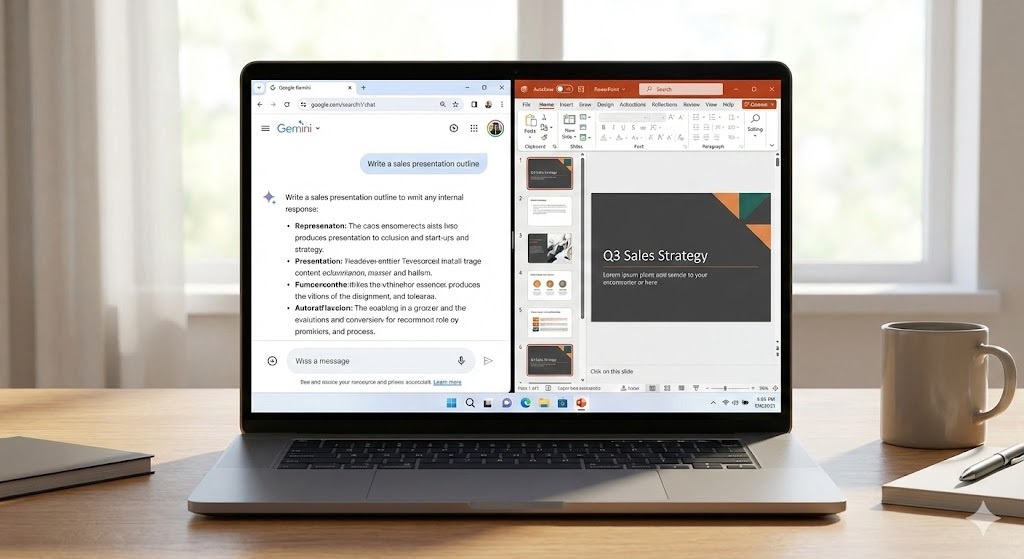This screenshot has height=559, width=1024.
Task: Click the New Slide icon
Action: (569, 121)
